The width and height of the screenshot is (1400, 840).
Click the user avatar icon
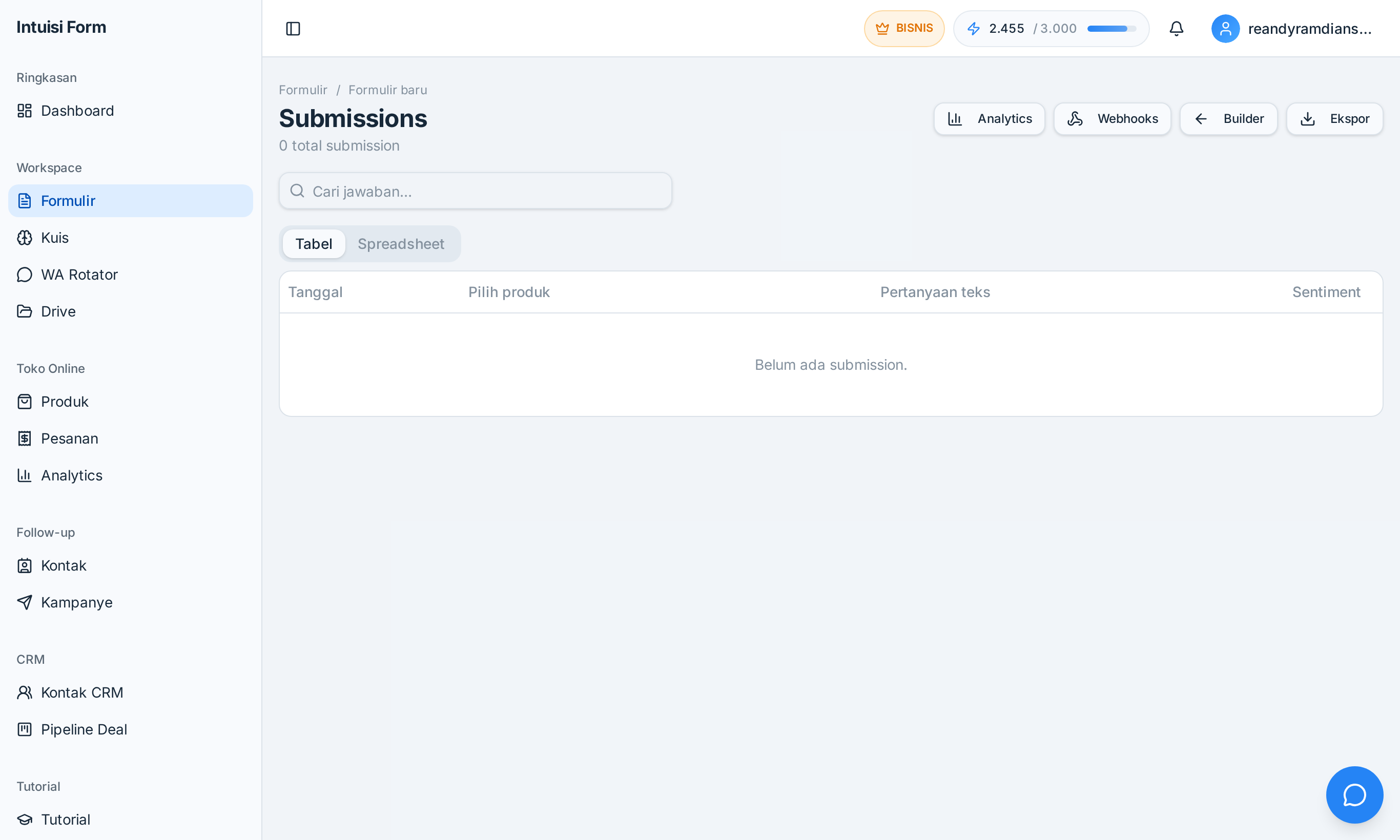pos(1225,28)
